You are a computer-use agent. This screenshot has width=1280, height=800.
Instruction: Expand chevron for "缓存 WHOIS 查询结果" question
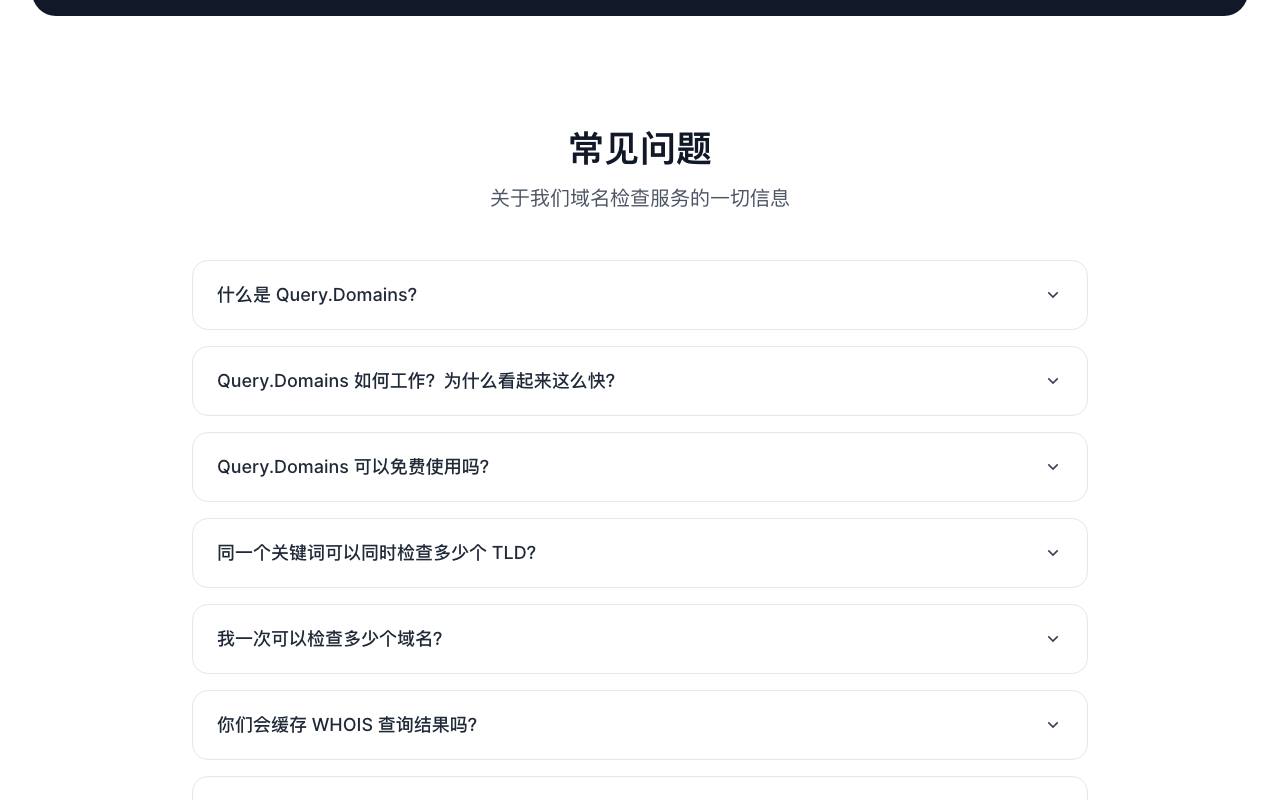(1053, 725)
